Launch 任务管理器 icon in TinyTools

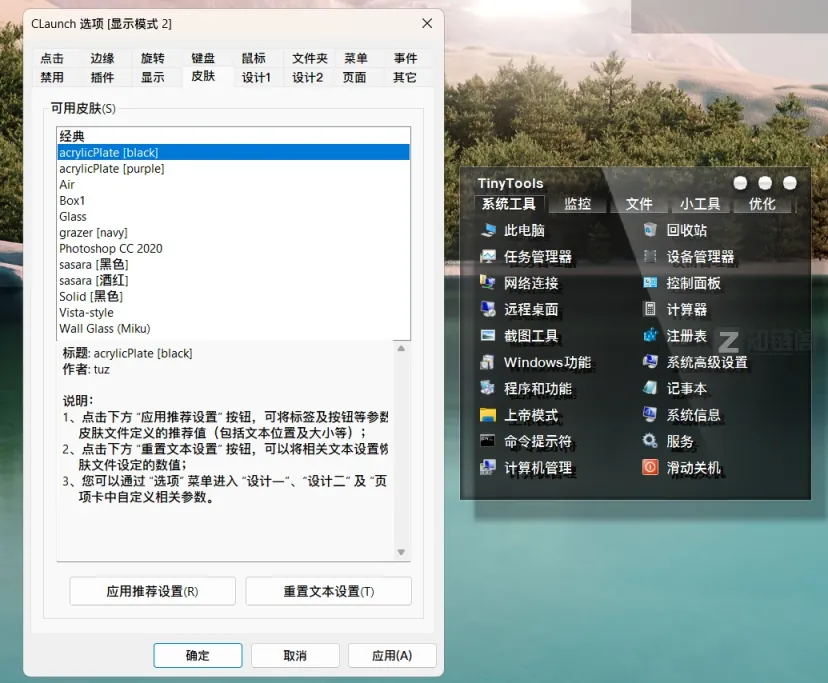click(488, 256)
